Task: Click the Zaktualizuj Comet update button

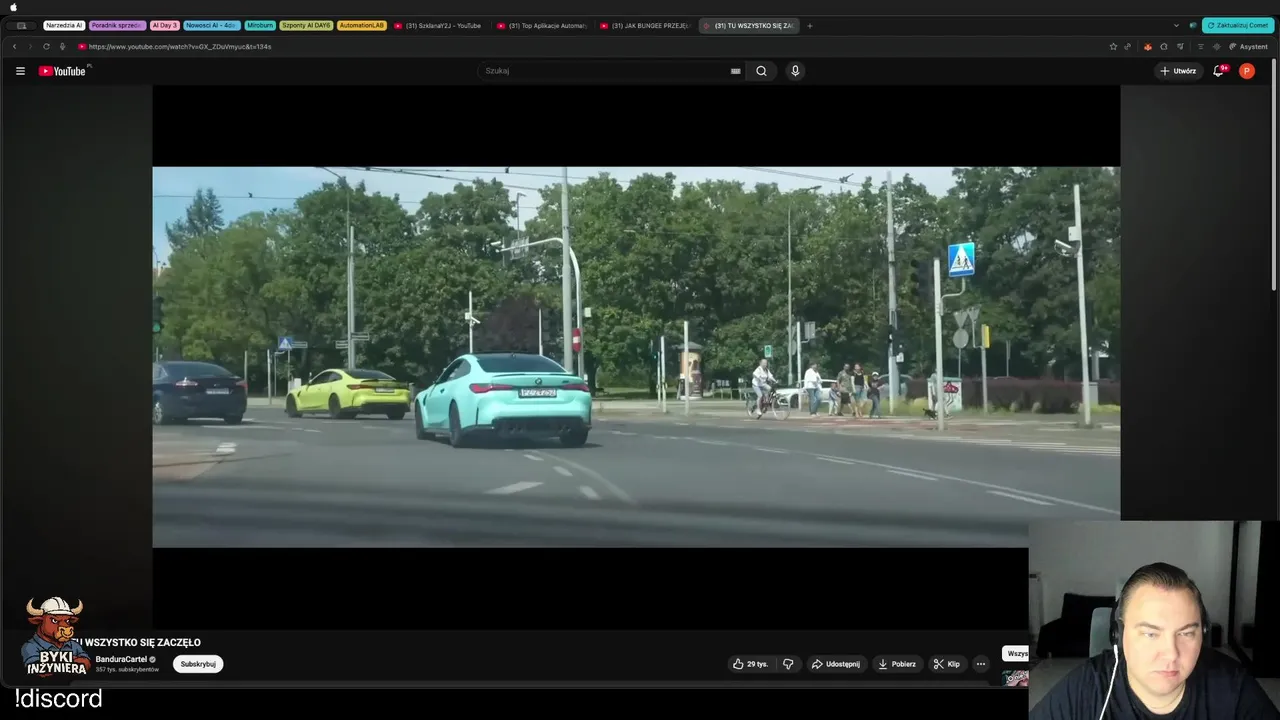Action: click(1238, 25)
